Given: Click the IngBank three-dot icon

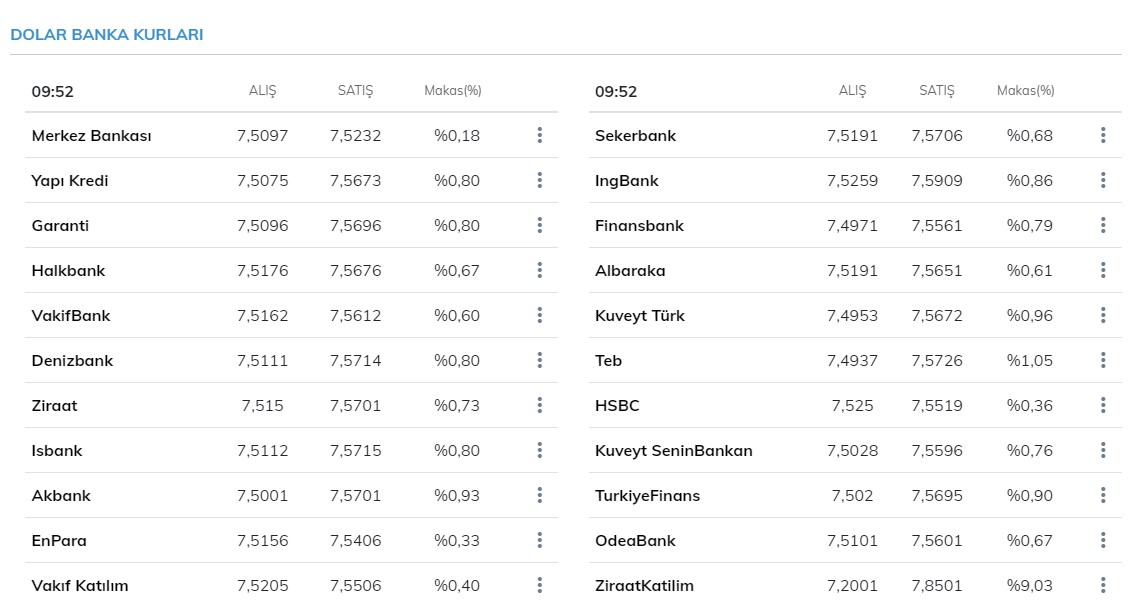Looking at the screenshot, I should (x=1103, y=180).
